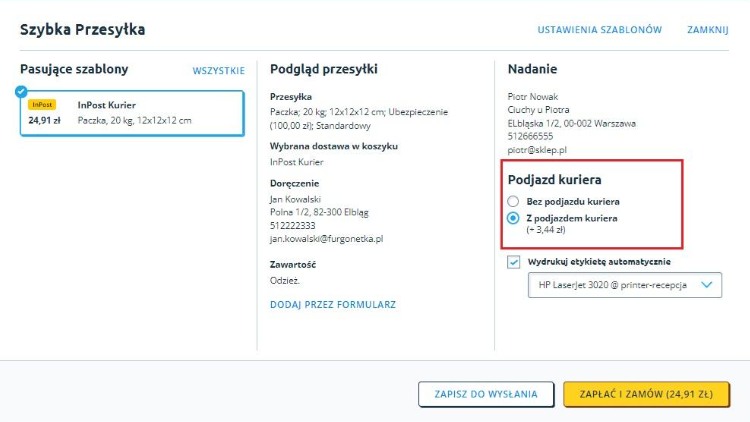Click the 24,91 zł price on template
Screen dimensions: 750x422
click(44, 120)
